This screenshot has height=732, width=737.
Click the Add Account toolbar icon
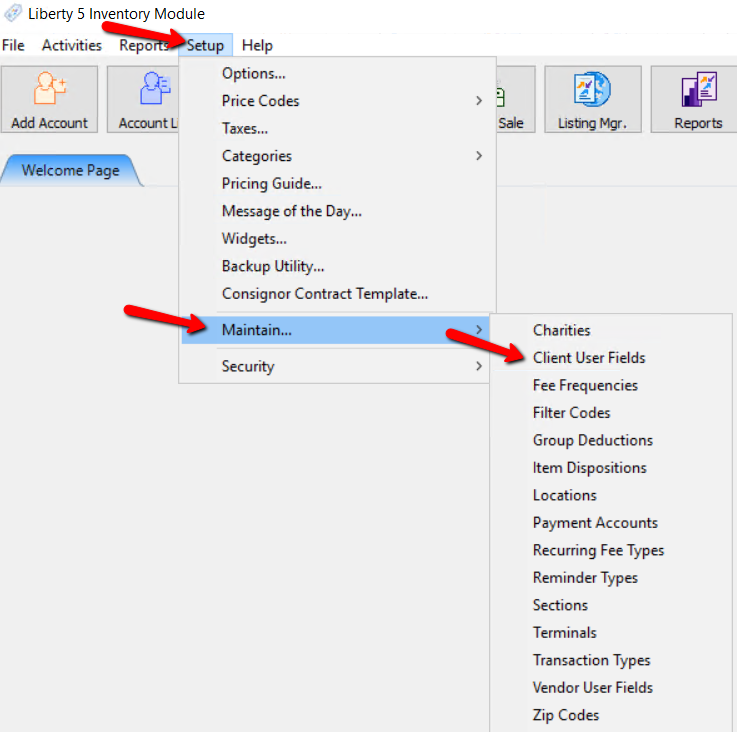[49, 99]
